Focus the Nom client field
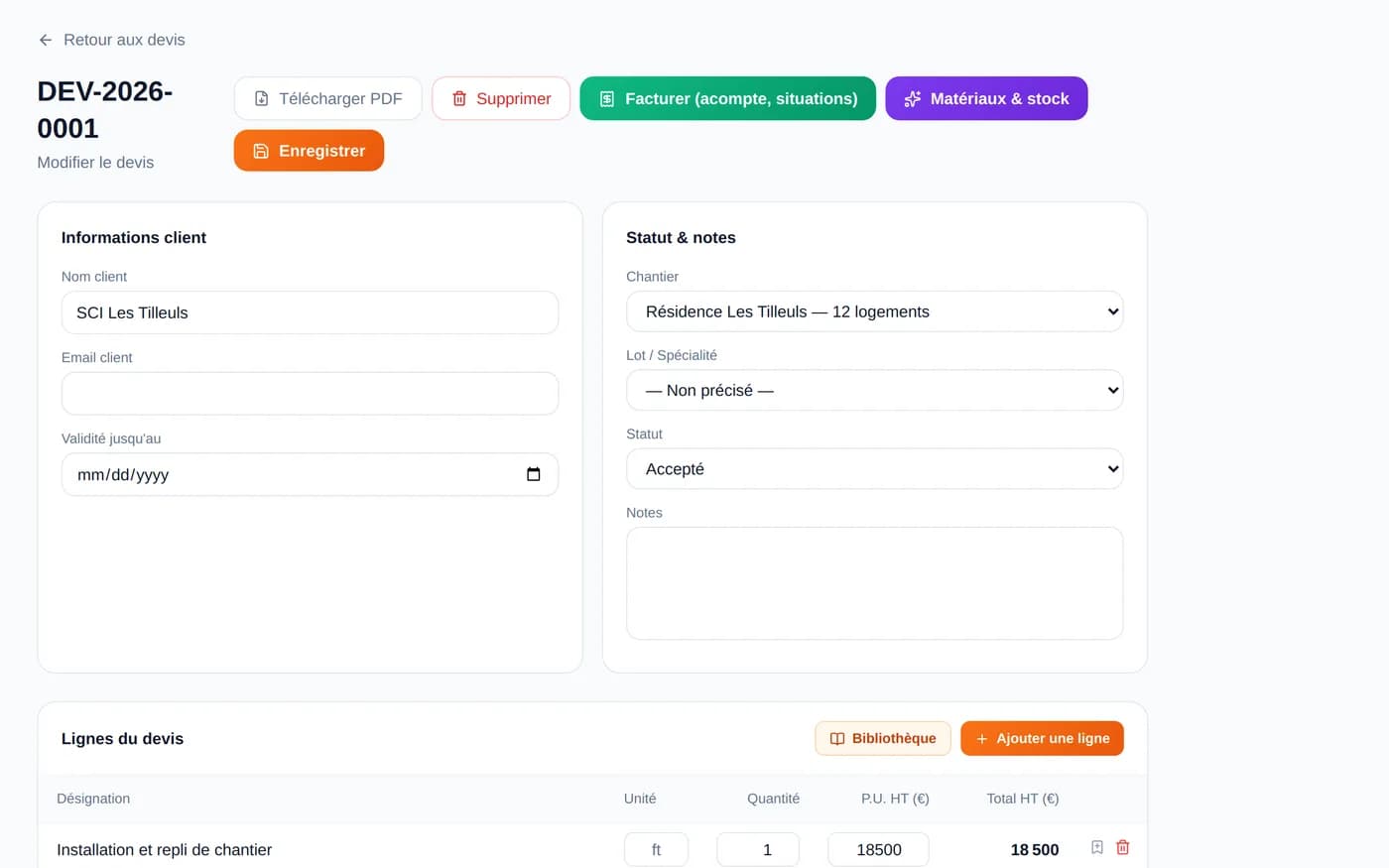1389x868 pixels. 310,312
